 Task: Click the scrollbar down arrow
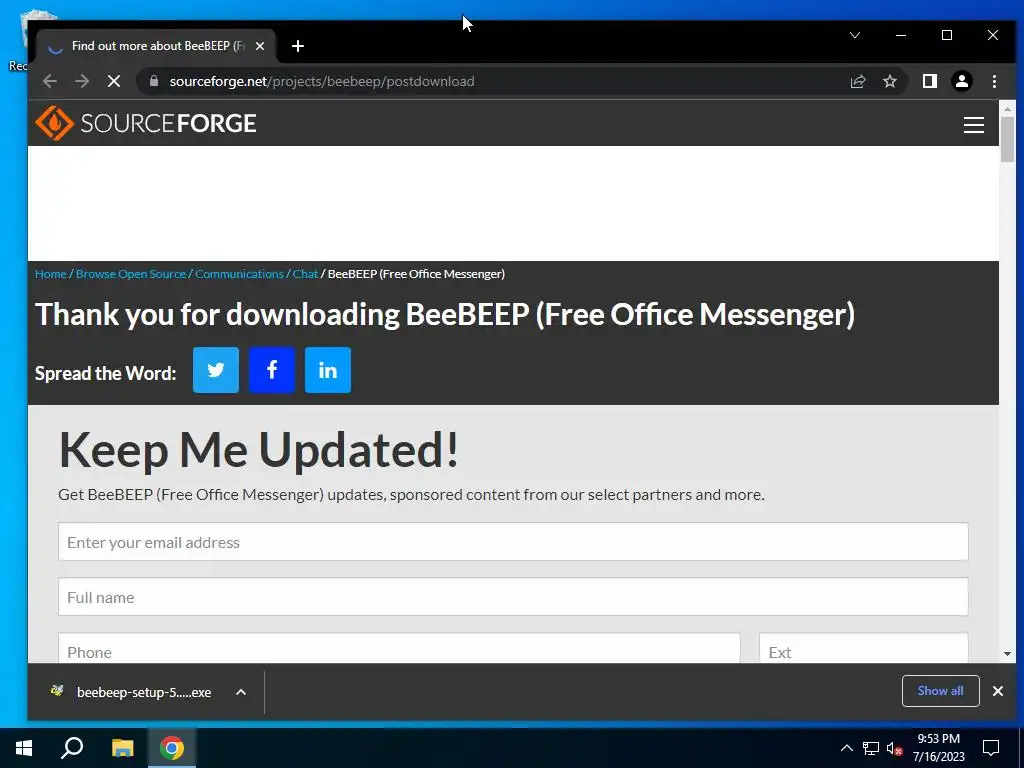coord(1007,654)
